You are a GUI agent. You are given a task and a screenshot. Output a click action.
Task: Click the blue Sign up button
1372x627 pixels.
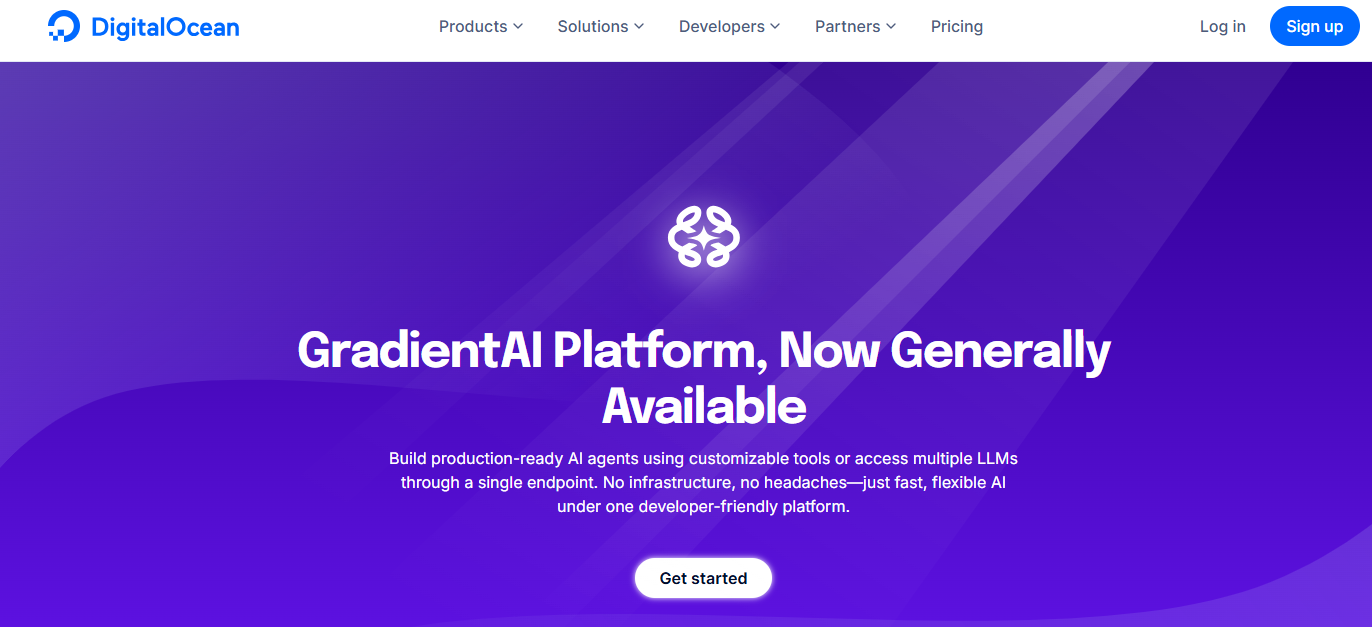[x=1314, y=26]
